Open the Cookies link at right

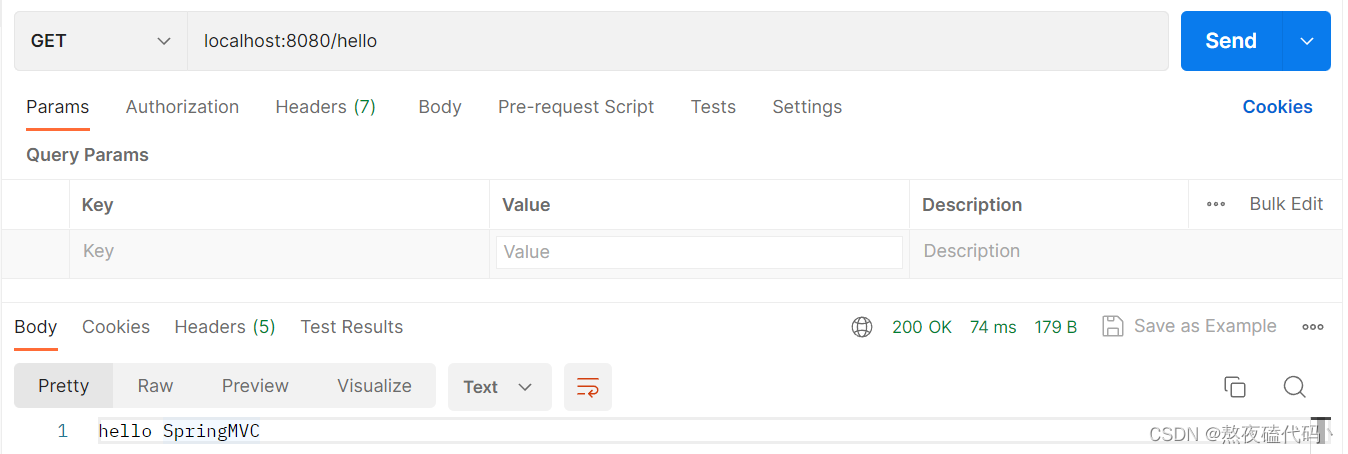(1277, 107)
